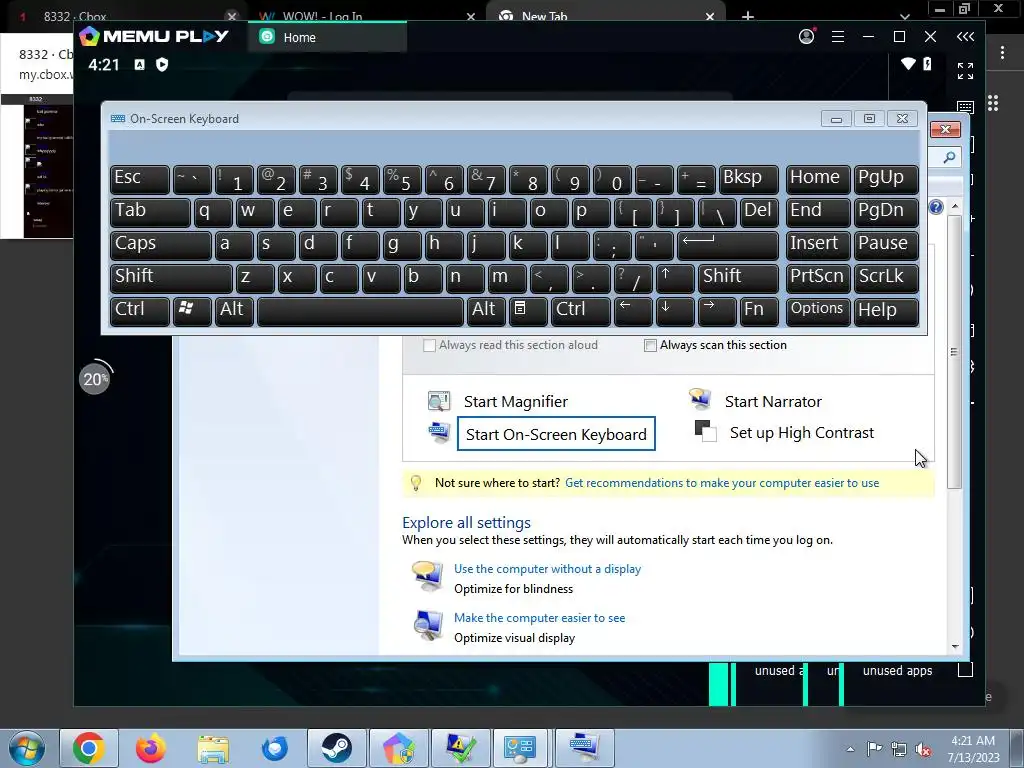The height and width of the screenshot is (768, 1024).
Task: Open Google Chrome from the taskbar
Action: coord(89,748)
